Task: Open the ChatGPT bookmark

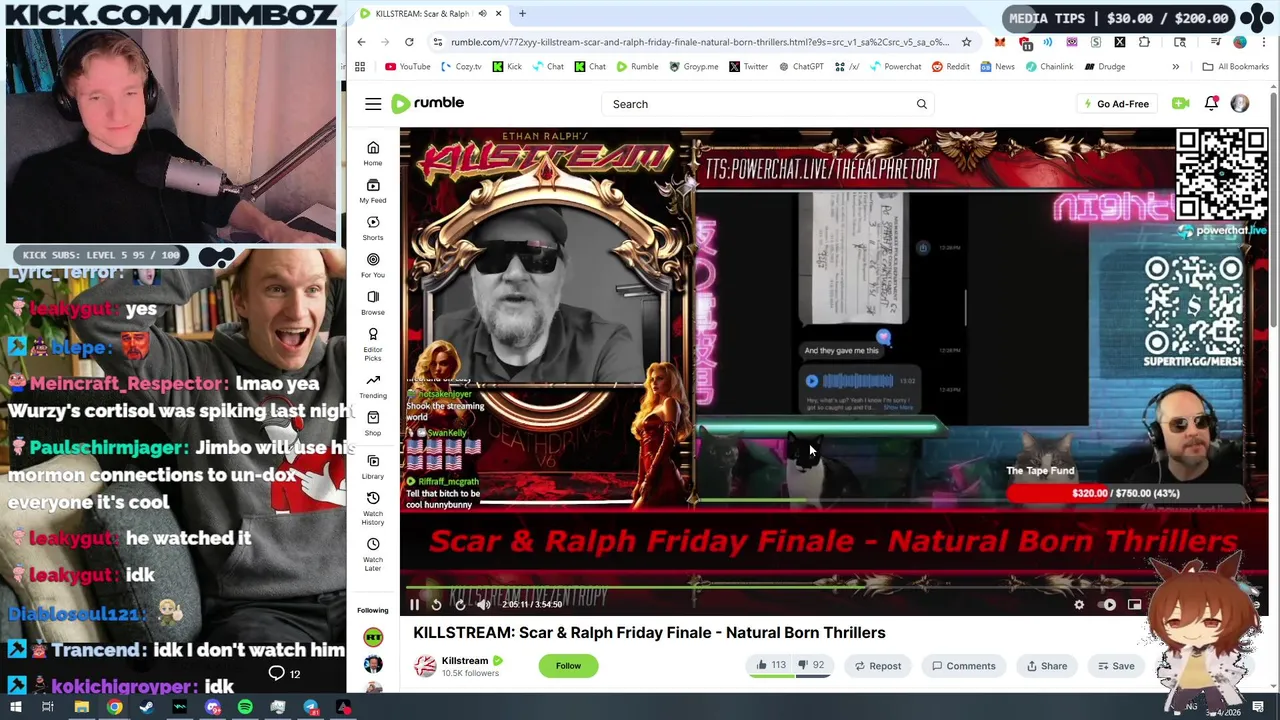Action: pyautogui.click(x=801, y=67)
